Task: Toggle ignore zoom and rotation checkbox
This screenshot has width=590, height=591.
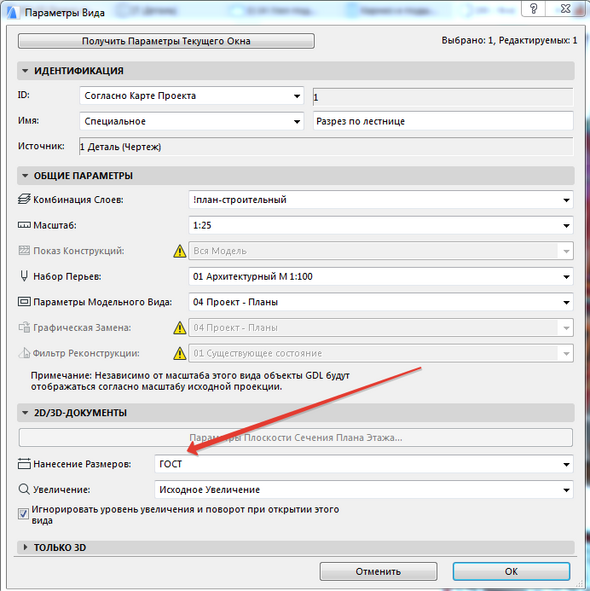Action: [23, 514]
